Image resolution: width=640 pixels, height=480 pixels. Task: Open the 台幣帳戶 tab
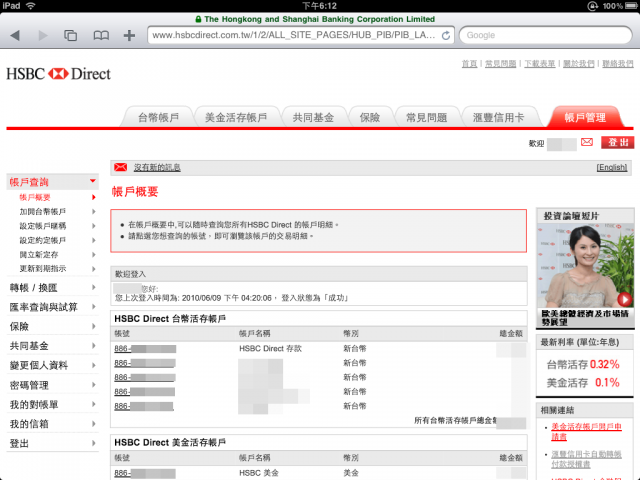(x=158, y=118)
